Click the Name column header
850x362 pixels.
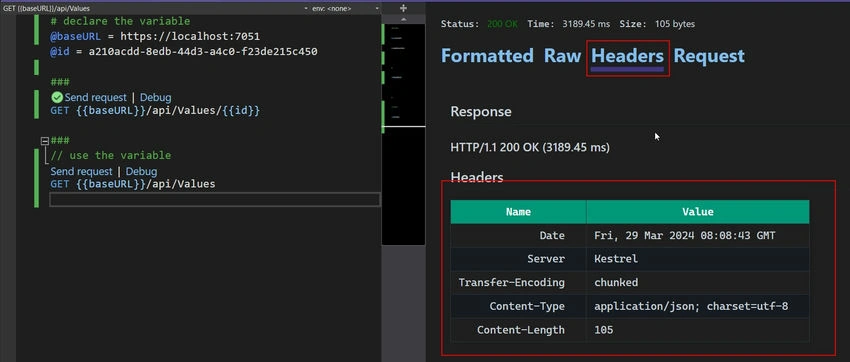point(518,212)
